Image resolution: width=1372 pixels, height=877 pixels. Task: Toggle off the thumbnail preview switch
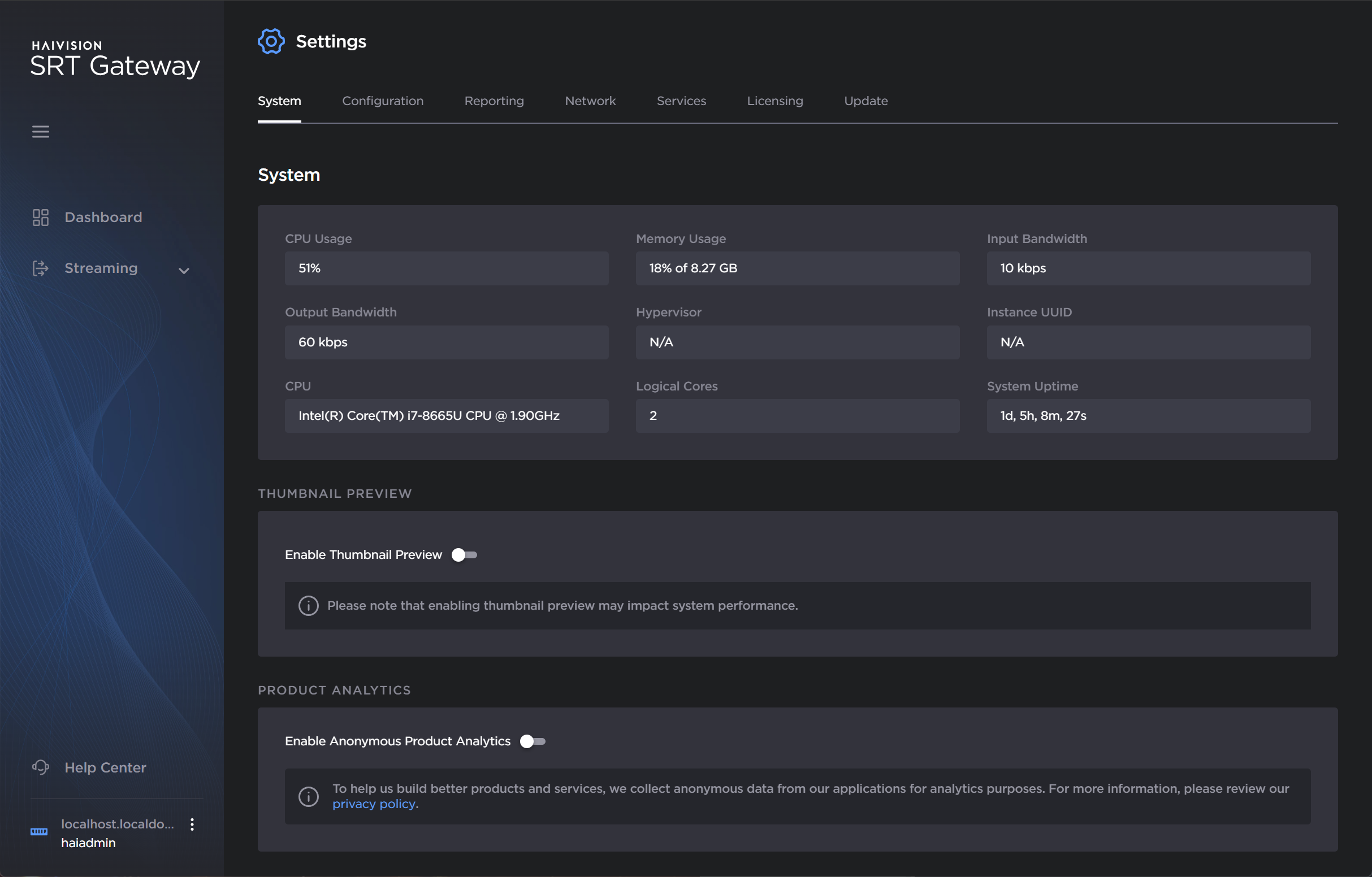tap(464, 554)
